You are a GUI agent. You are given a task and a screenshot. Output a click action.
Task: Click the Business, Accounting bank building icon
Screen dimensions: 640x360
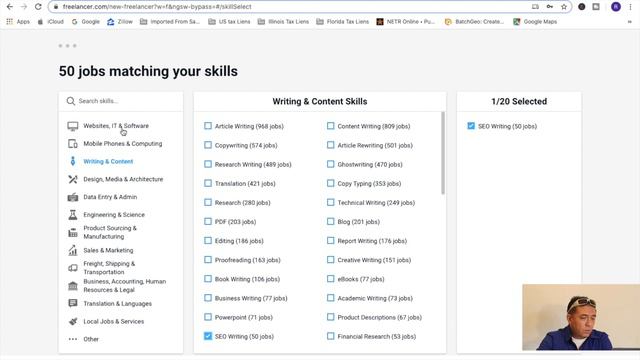pyautogui.click(x=73, y=286)
